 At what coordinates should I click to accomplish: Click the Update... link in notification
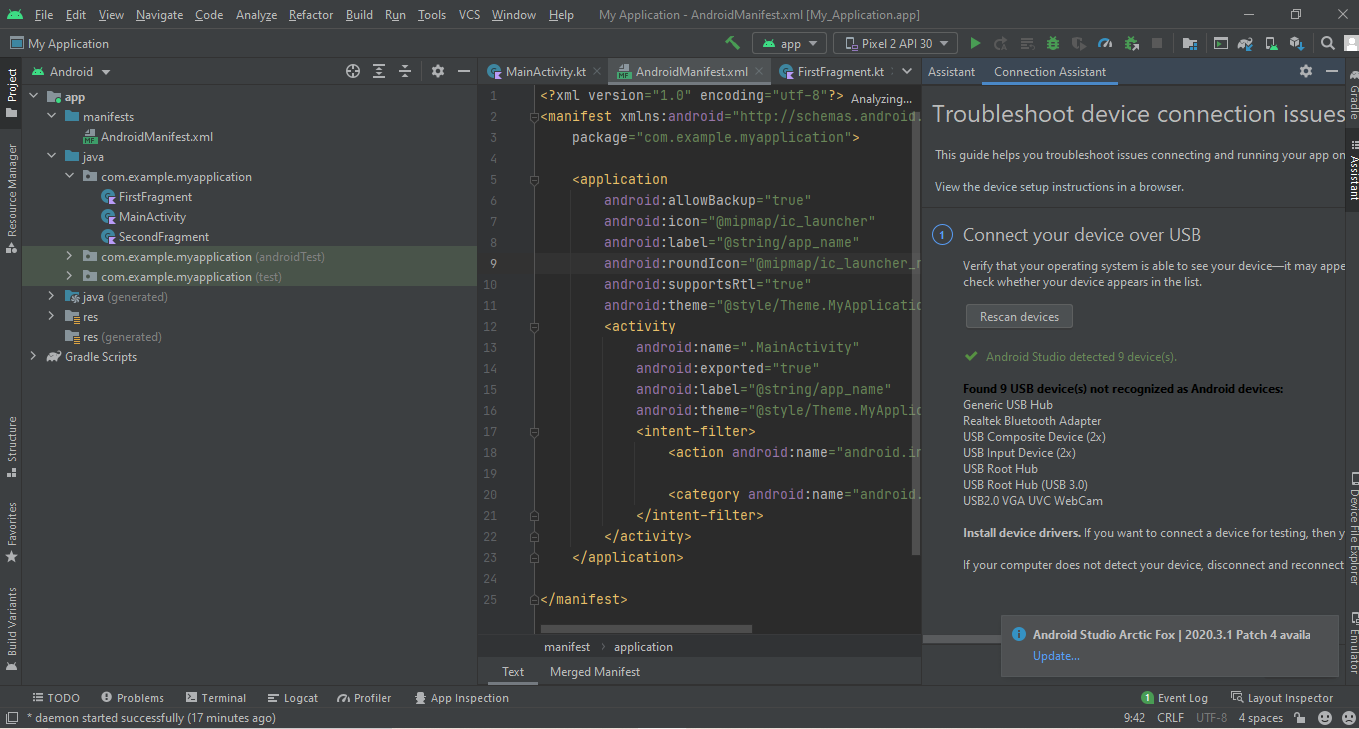pyautogui.click(x=1056, y=656)
